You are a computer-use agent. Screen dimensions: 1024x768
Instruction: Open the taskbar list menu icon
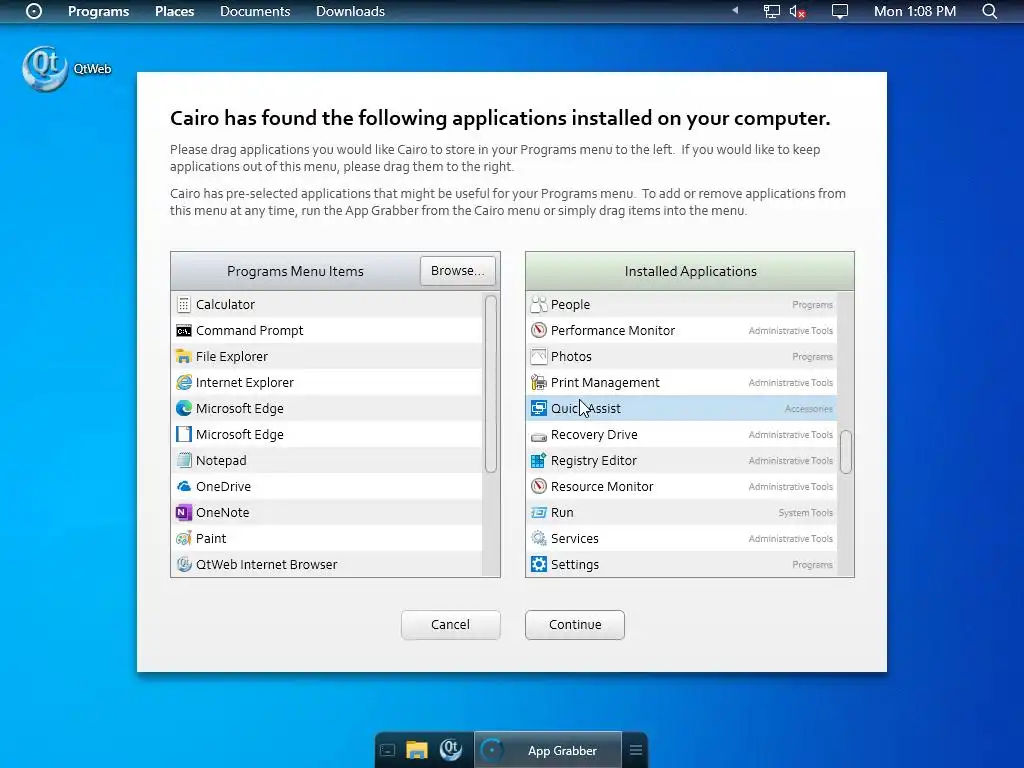(x=635, y=750)
